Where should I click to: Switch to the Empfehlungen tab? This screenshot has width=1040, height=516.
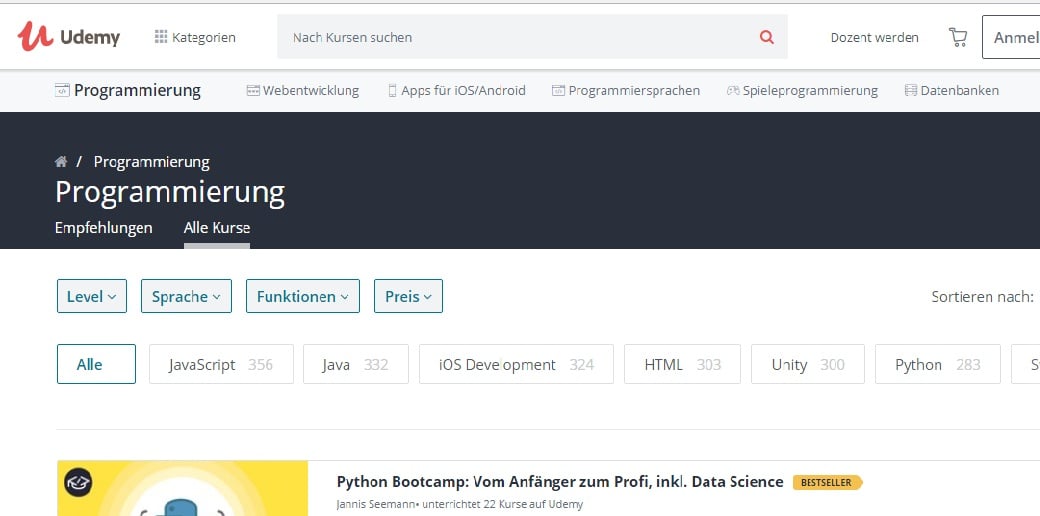point(104,228)
